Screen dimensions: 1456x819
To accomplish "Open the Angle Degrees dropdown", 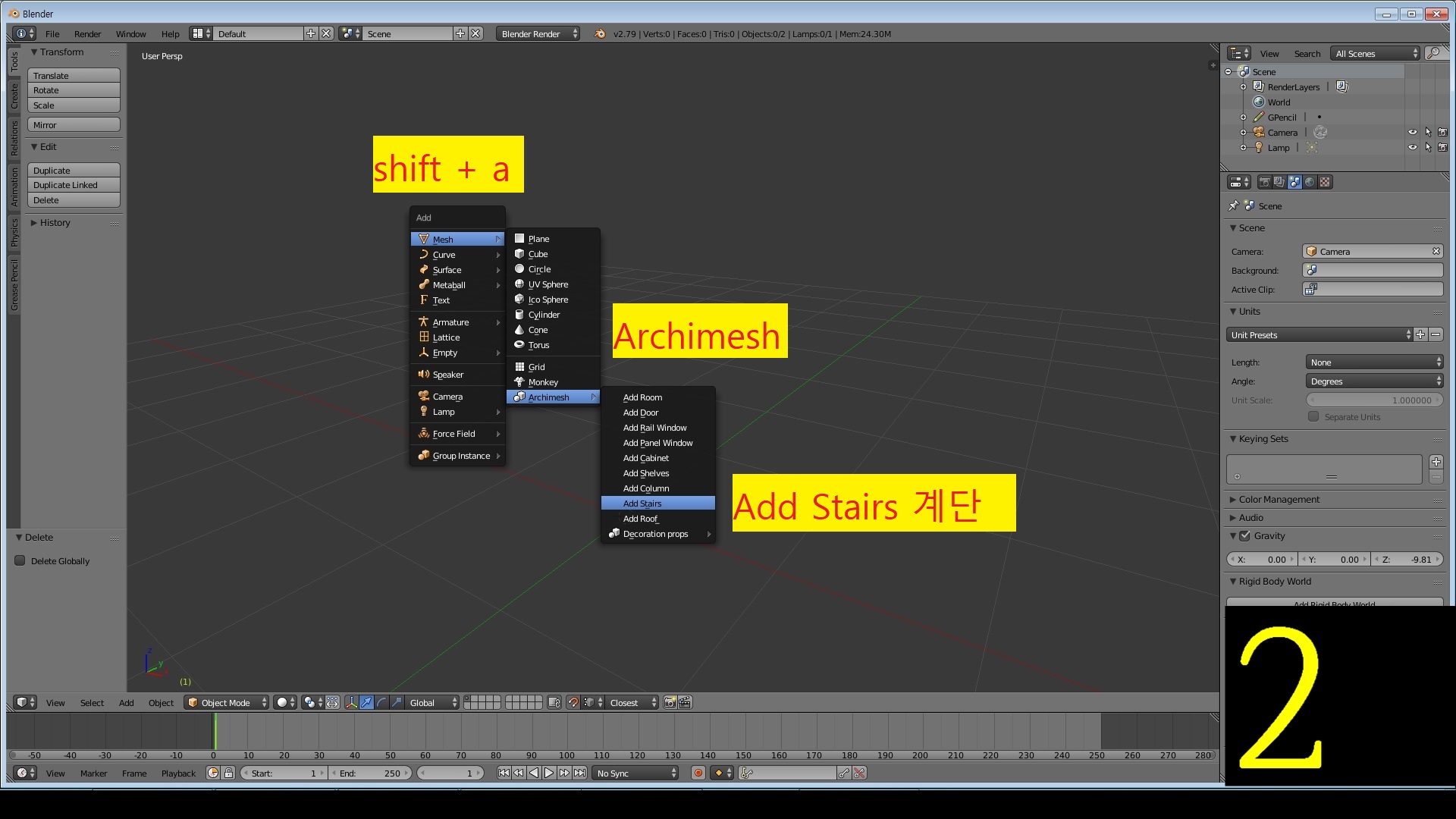I will click(1374, 381).
